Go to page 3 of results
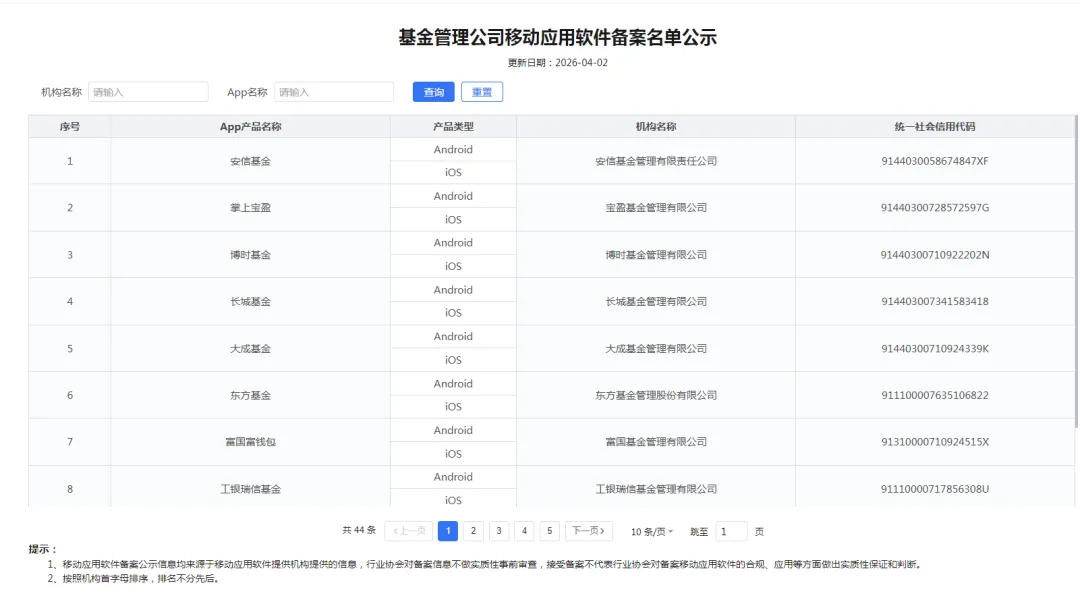This screenshot has width=1080, height=600. point(499,530)
